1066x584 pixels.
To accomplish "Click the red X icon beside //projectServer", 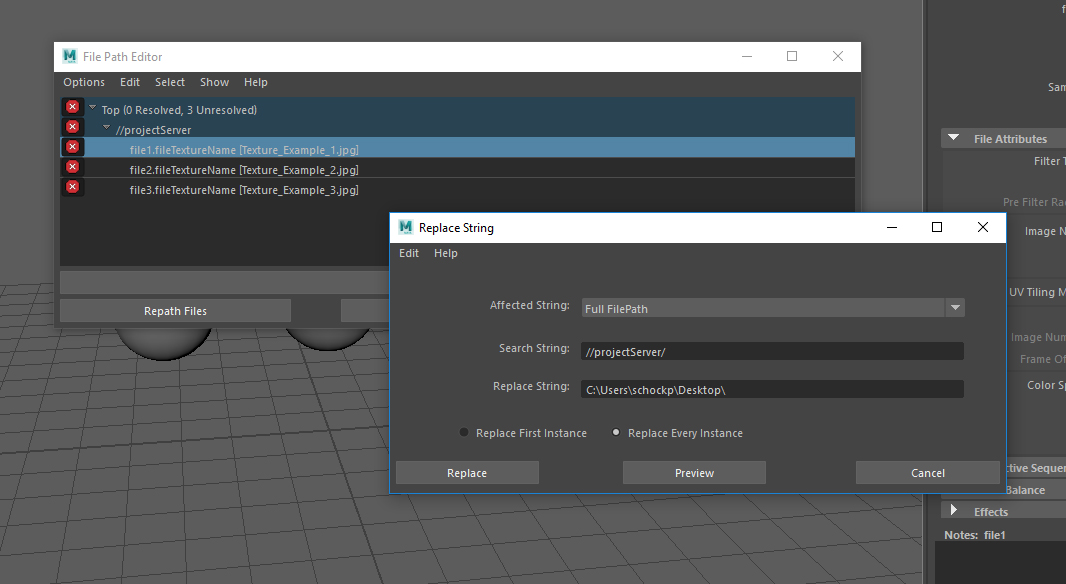I will [x=72, y=126].
